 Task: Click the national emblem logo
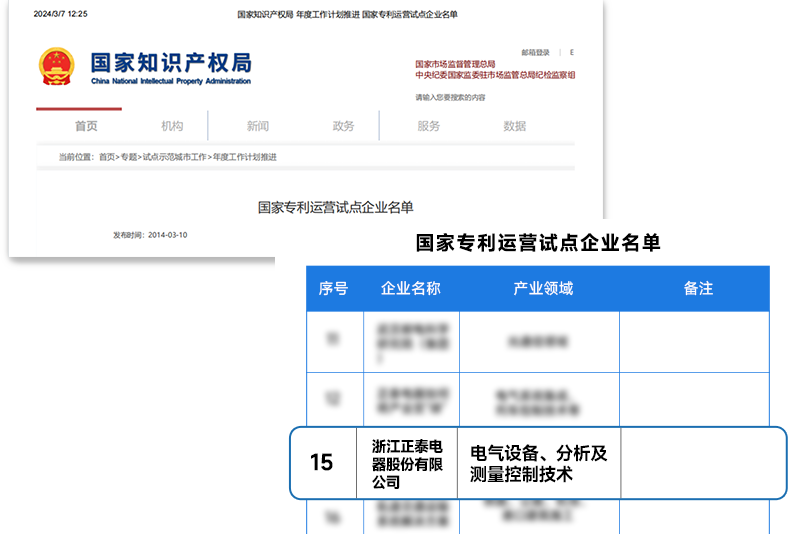57,66
